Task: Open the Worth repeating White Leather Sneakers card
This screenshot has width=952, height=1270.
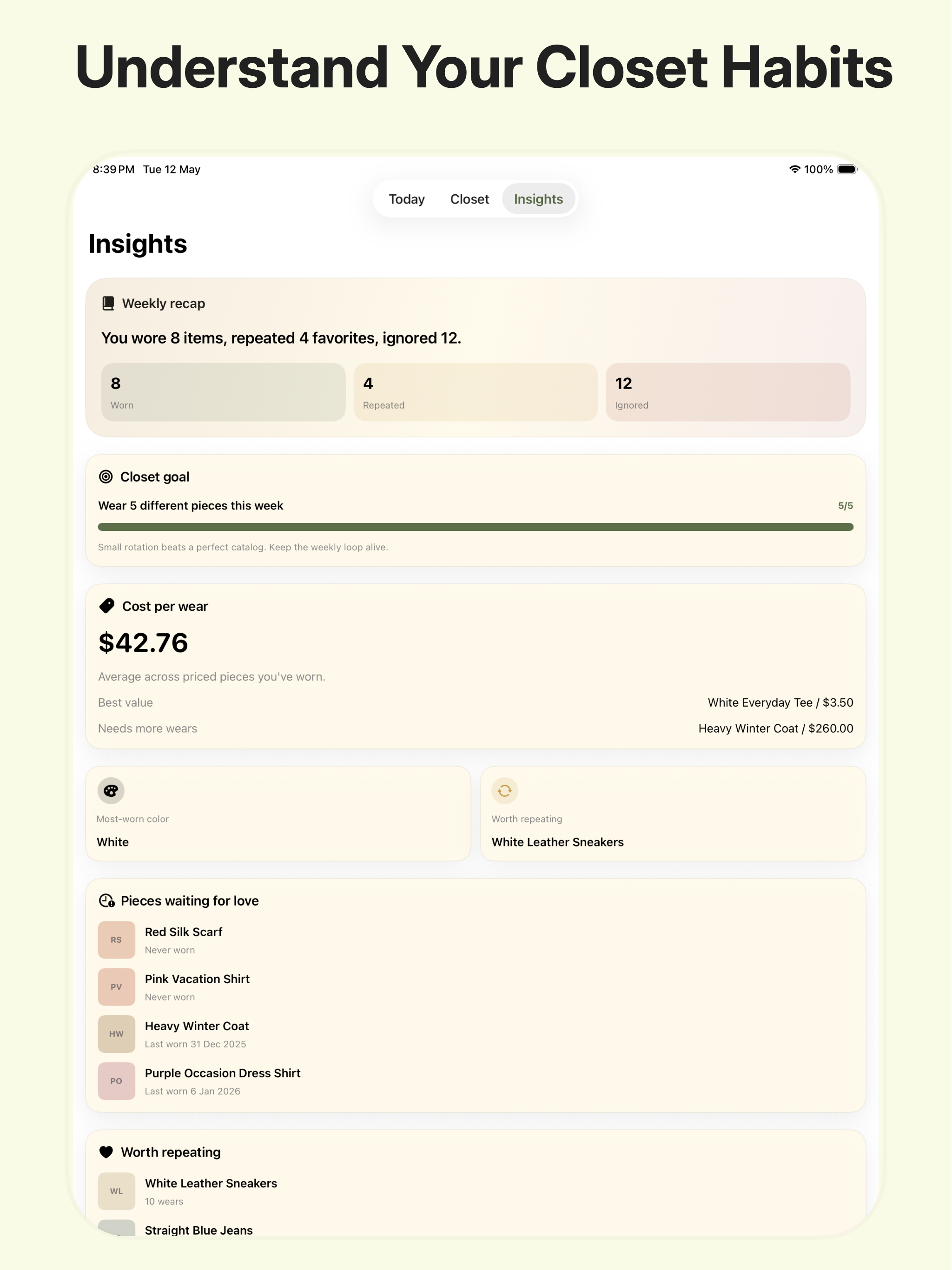Action: point(673,814)
